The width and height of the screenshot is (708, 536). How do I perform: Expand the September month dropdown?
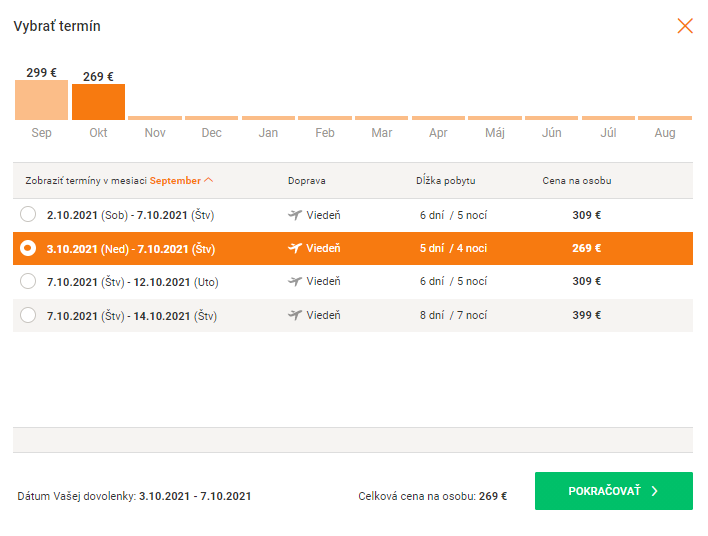(x=181, y=180)
